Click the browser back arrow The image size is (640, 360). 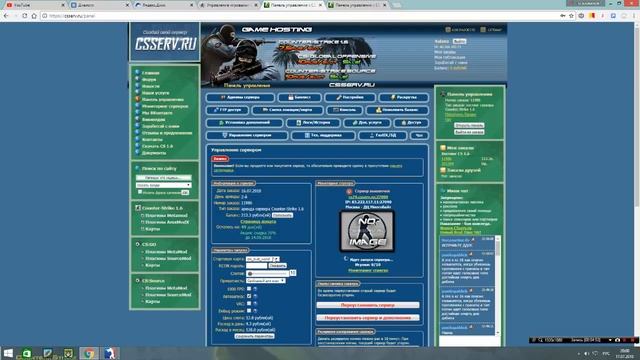point(6,16)
